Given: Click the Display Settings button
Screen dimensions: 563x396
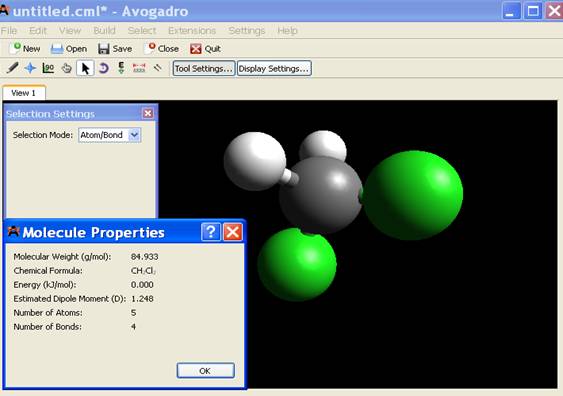Looking at the screenshot, I should [x=274, y=68].
